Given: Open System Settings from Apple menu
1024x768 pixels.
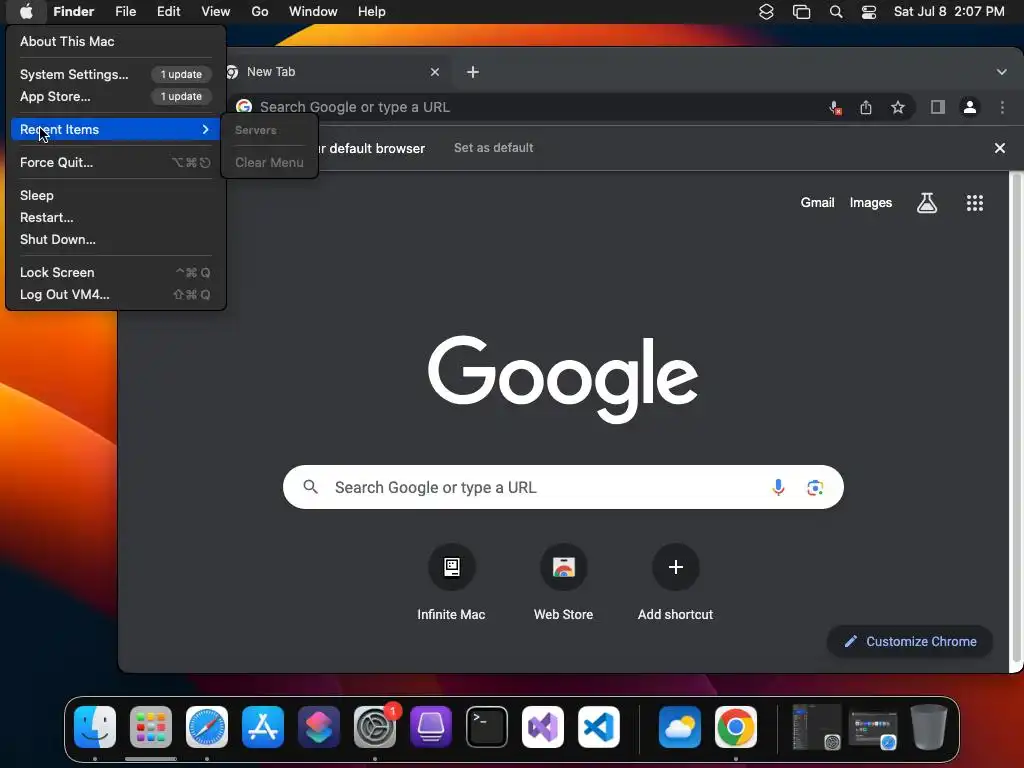Looking at the screenshot, I should [x=115, y=74].
